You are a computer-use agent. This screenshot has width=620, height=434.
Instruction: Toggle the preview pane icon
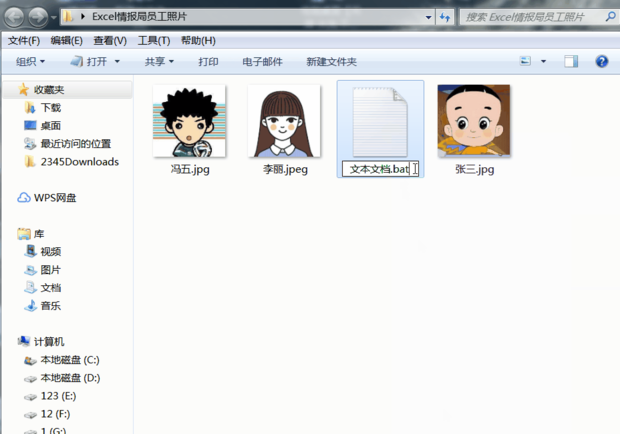(x=571, y=61)
